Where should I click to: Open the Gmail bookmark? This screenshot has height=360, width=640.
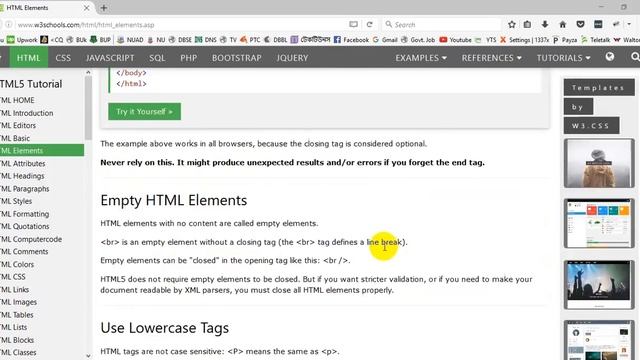click(385, 40)
